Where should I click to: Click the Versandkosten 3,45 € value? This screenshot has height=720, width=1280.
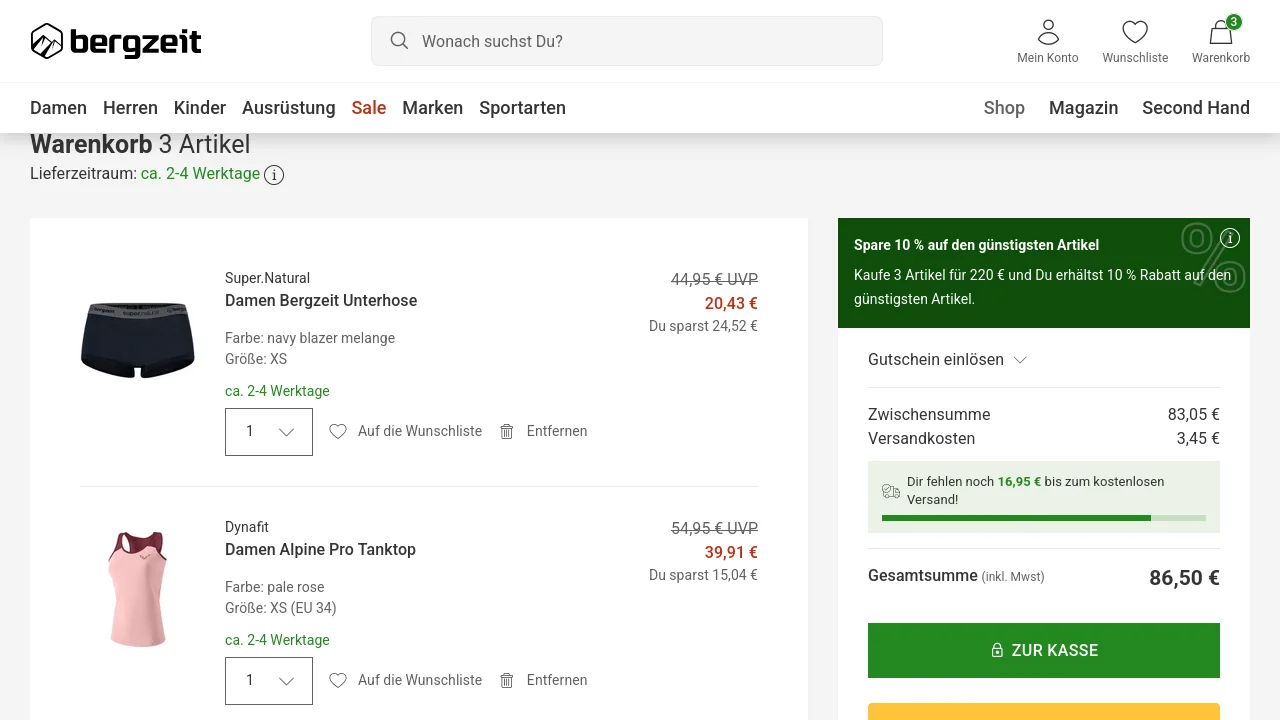pyautogui.click(x=1198, y=439)
